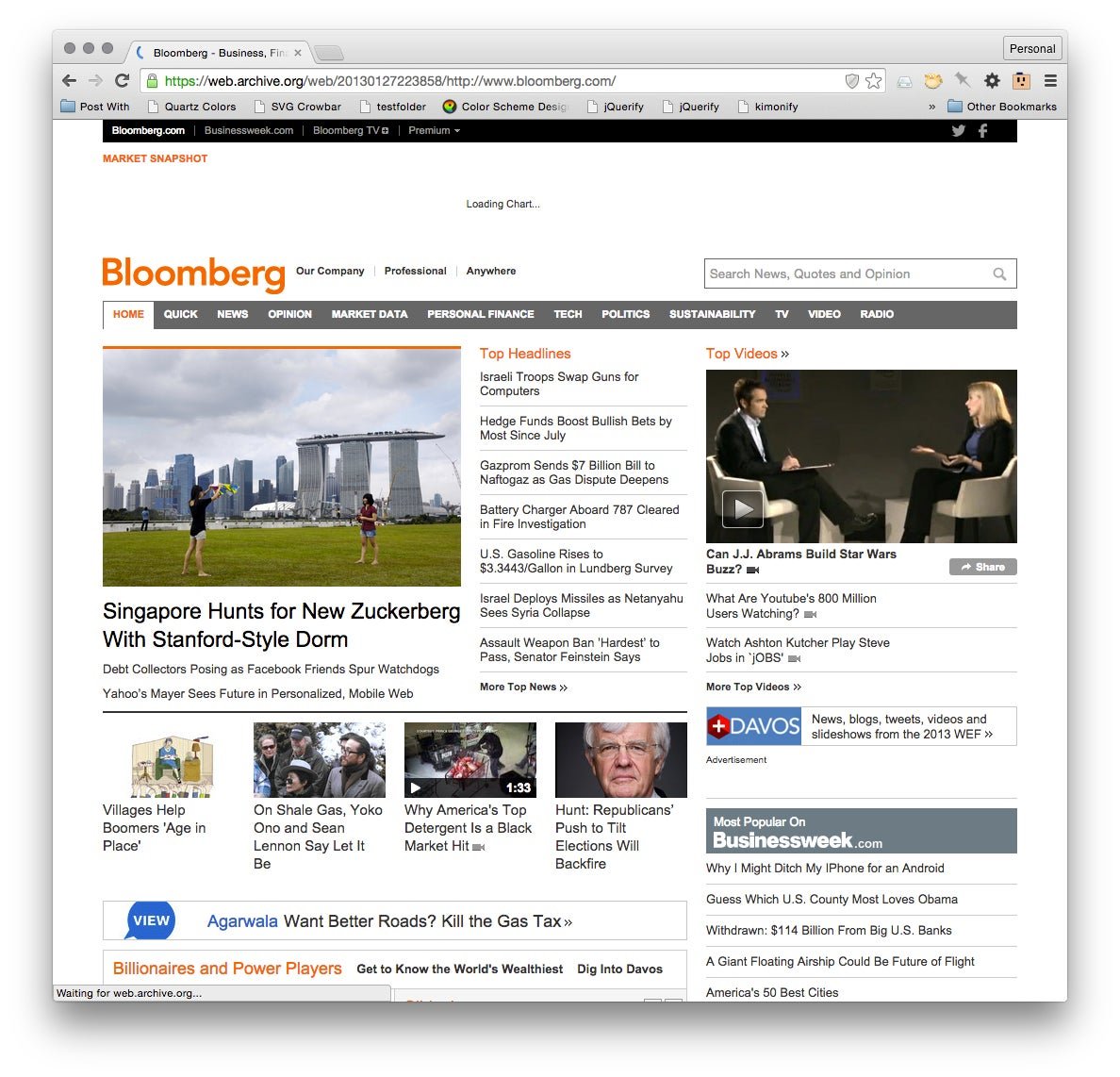1120x1077 pixels.
Task: Open the Personal profile button
Action: (1031, 49)
